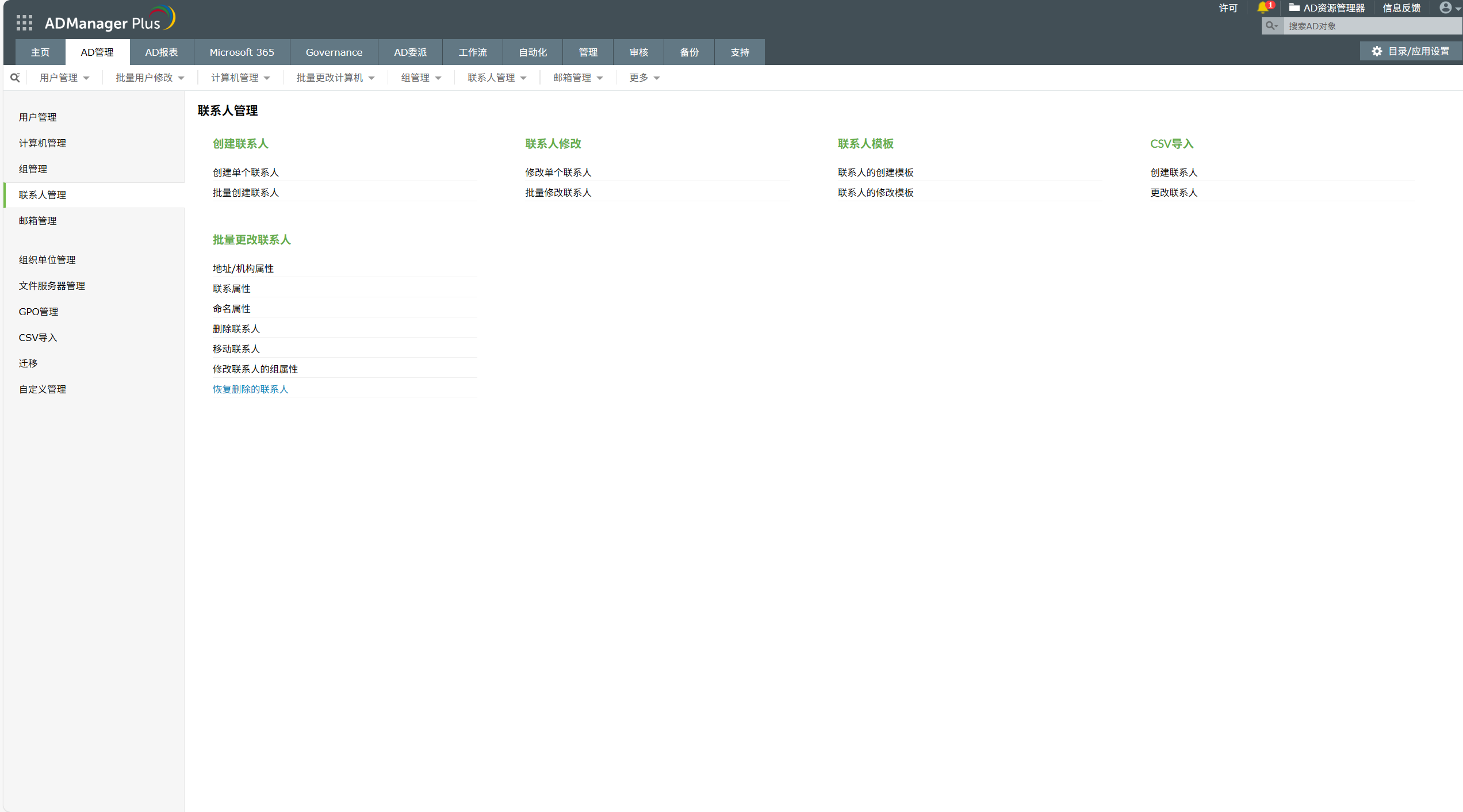This screenshot has height=812, width=1463.
Task: Click the submenu search magnifier icon
Action: (x=16, y=78)
